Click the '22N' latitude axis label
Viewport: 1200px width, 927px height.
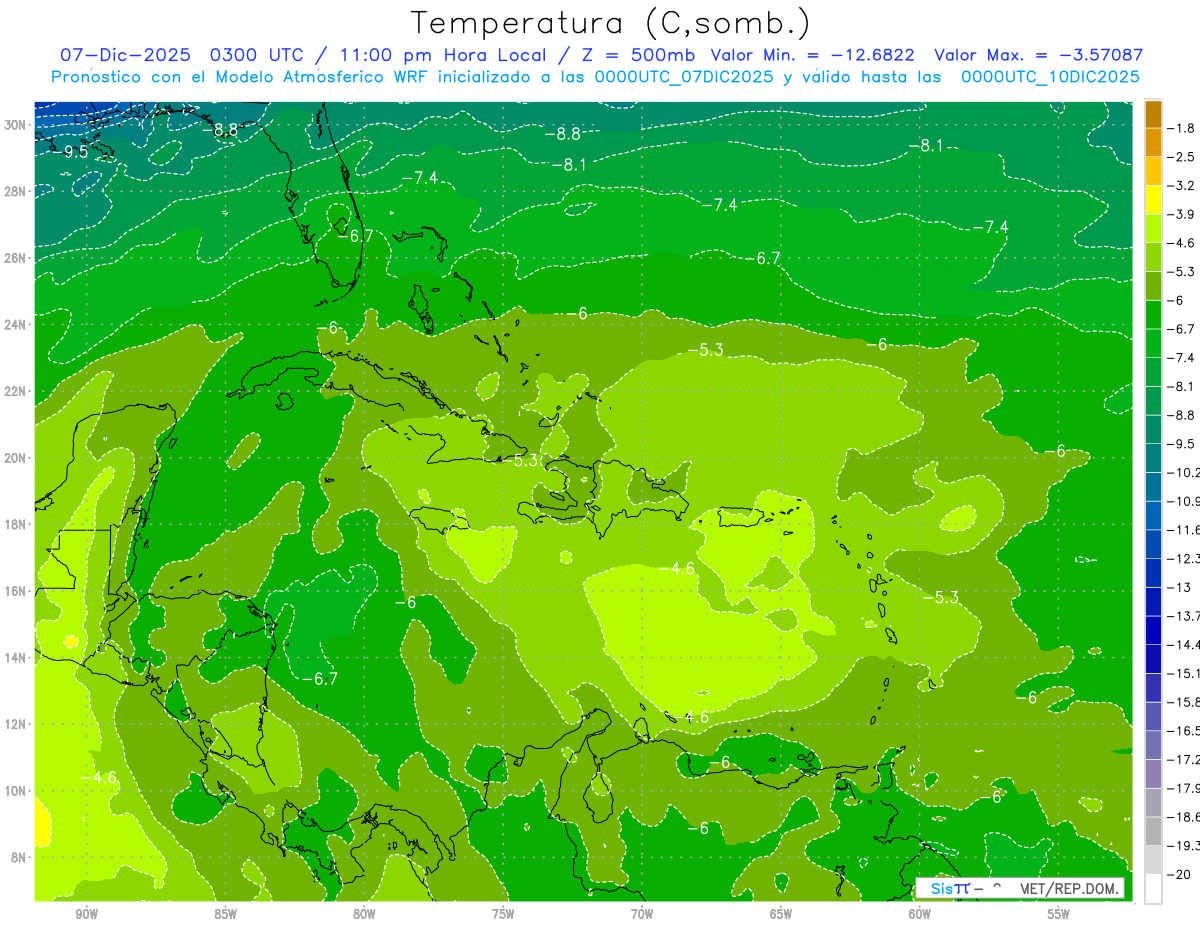click(16, 391)
